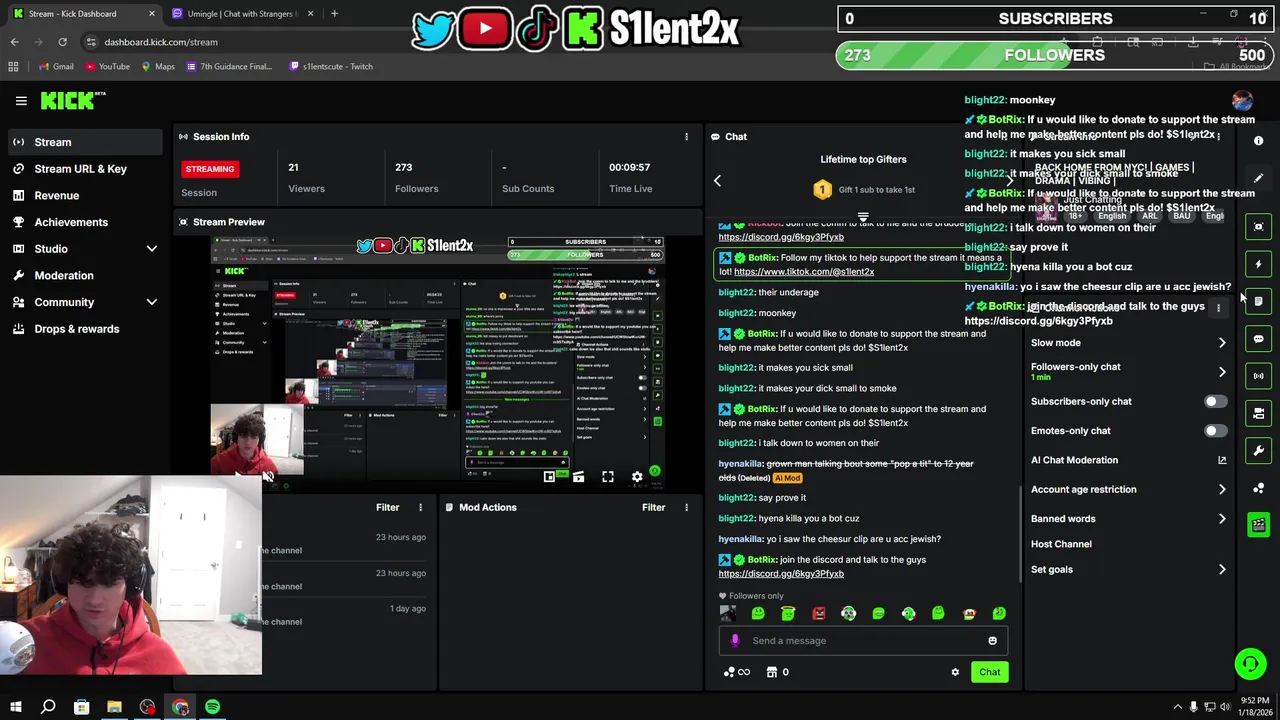Open chat settings gear icon
The height and width of the screenshot is (720, 1280).
pyautogui.click(x=955, y=672)
